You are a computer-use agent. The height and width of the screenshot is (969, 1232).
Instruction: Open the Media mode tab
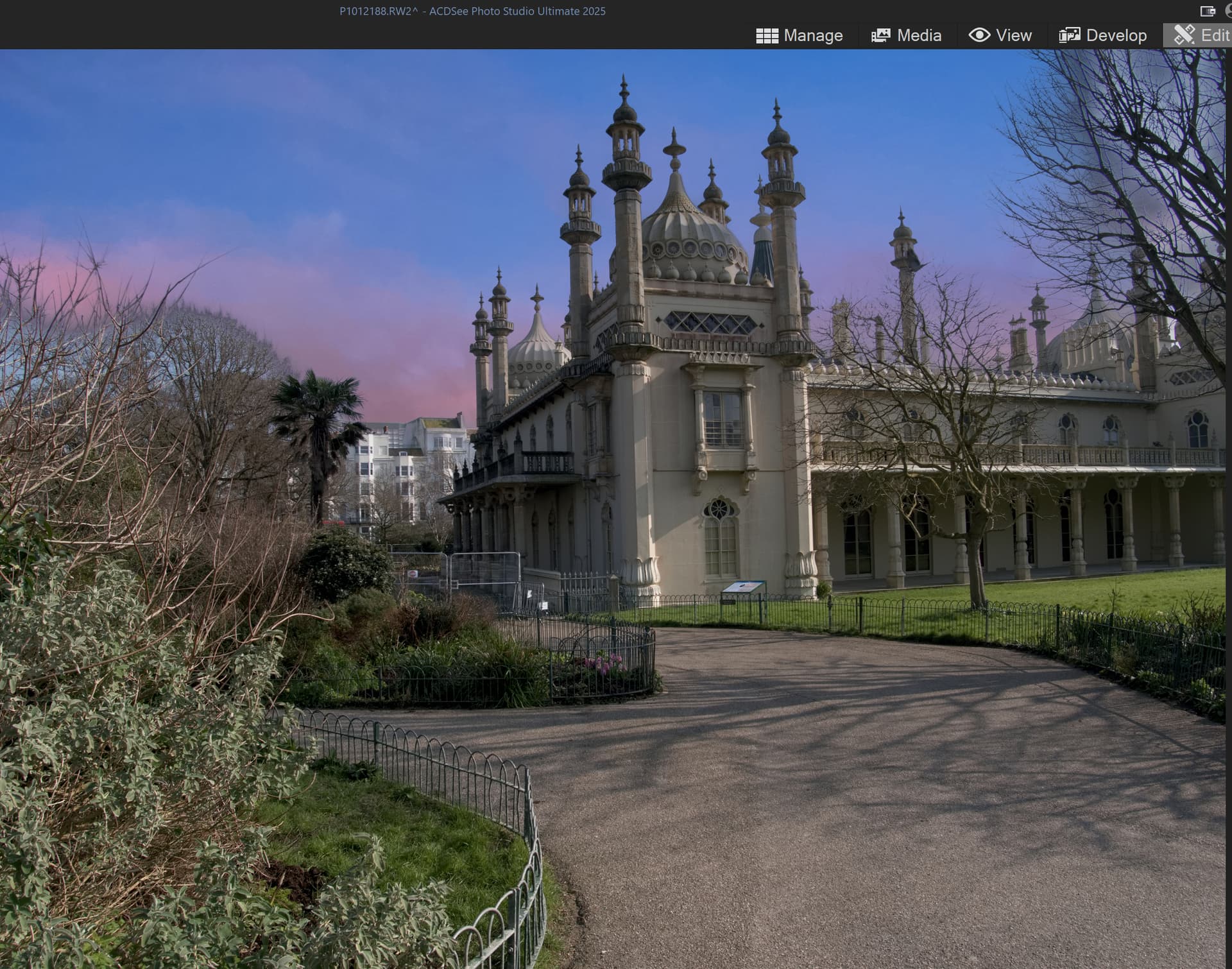[906, 35]
